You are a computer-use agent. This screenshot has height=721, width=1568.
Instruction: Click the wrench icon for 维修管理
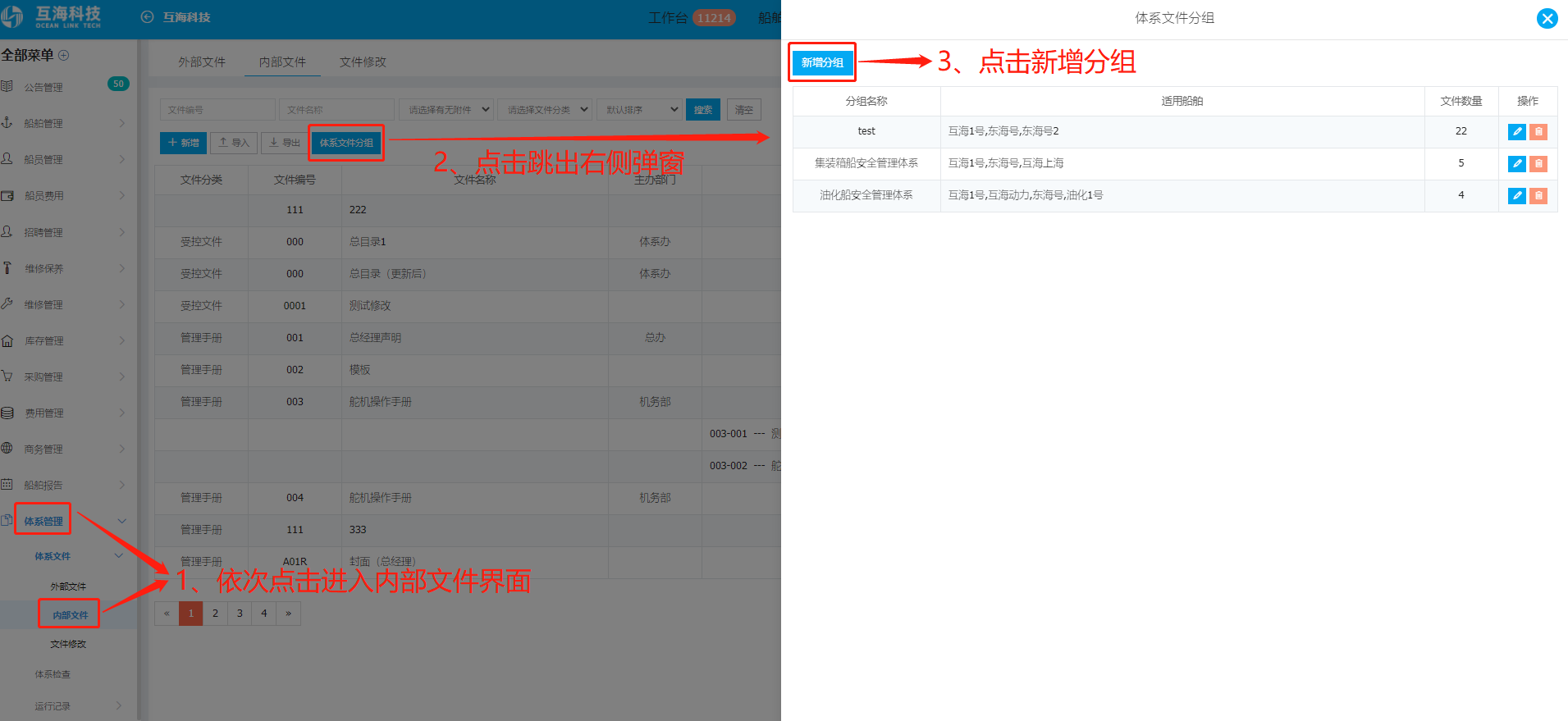tap(7, 303)
